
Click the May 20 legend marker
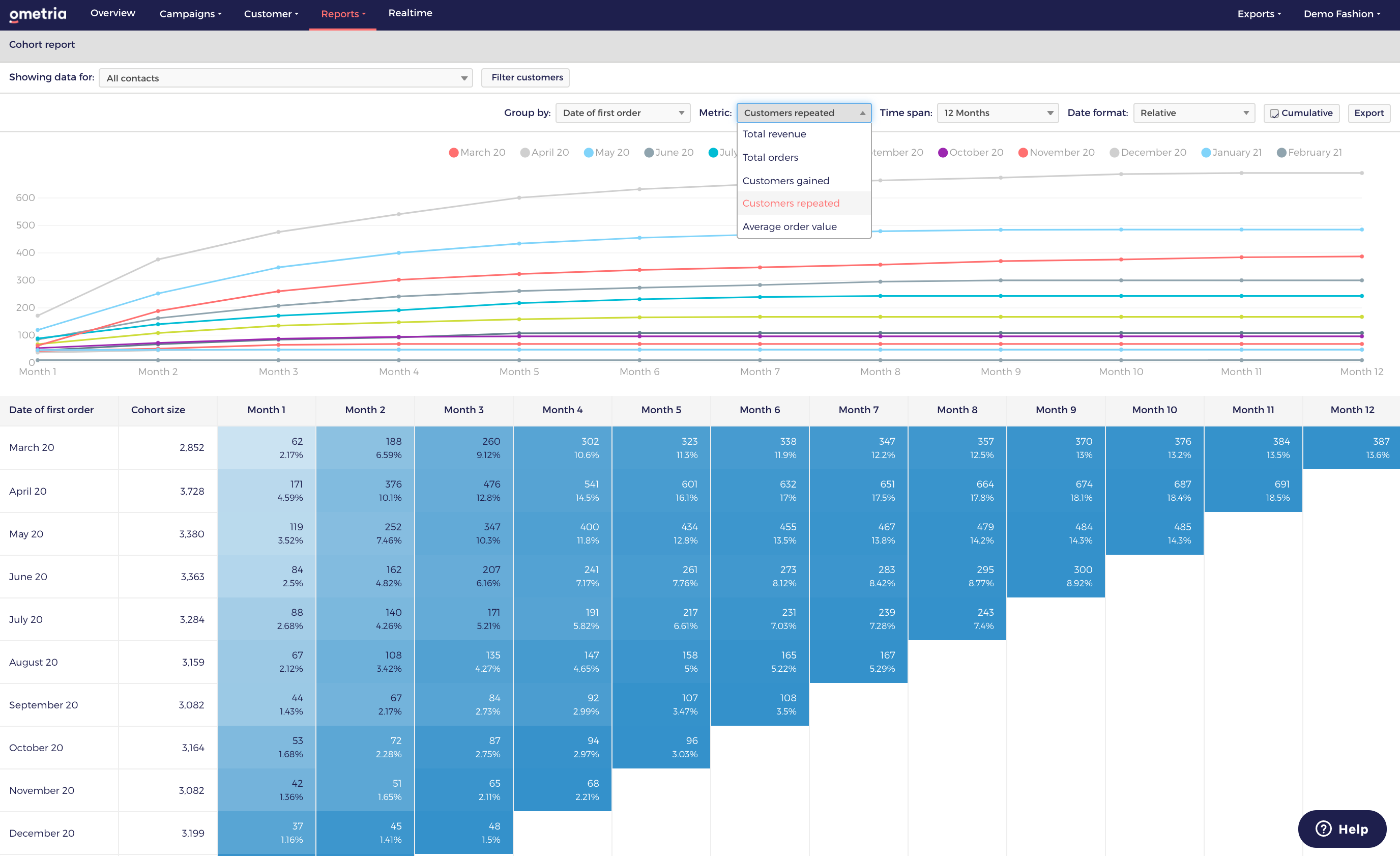coord(589,152)
